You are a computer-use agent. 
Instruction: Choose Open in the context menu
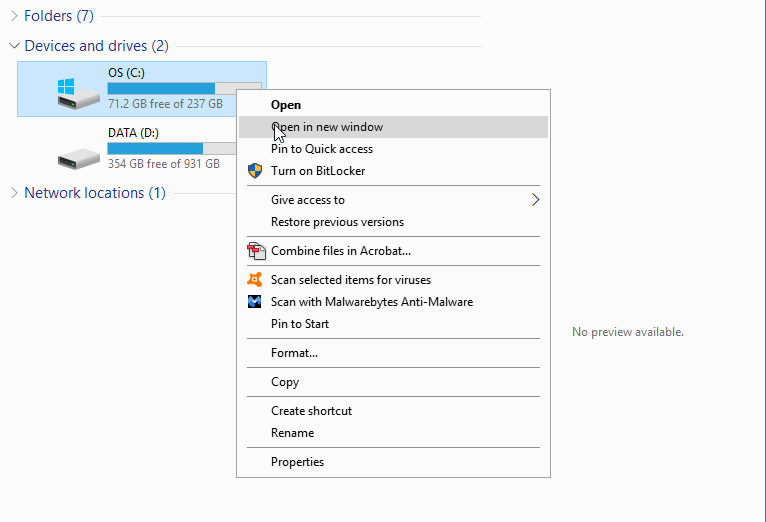[x=286, y=105]
